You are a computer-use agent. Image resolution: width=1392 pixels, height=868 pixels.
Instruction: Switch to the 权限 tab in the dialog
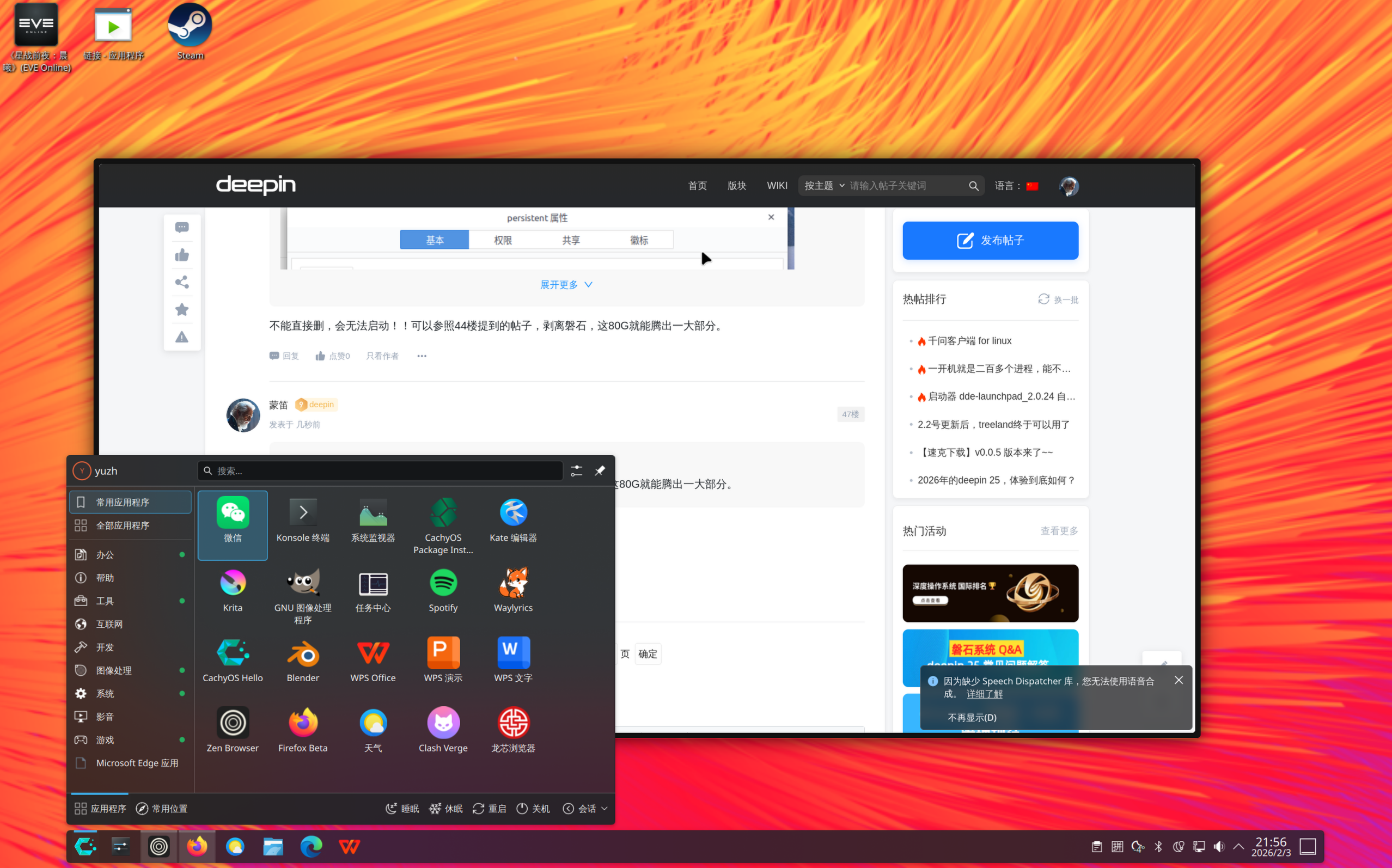point(502,240)
